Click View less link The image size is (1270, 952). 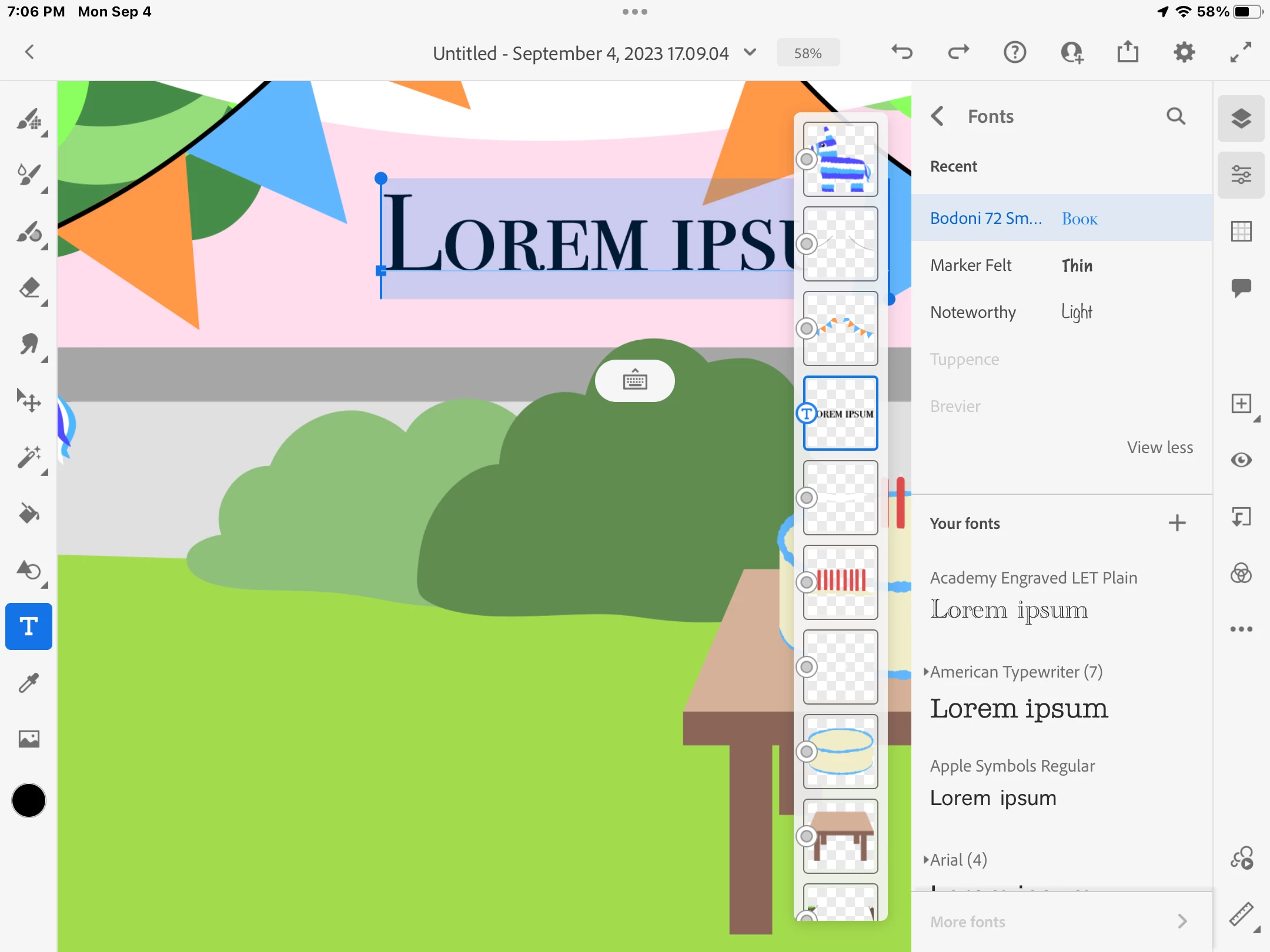click(x=1159, y=448)
